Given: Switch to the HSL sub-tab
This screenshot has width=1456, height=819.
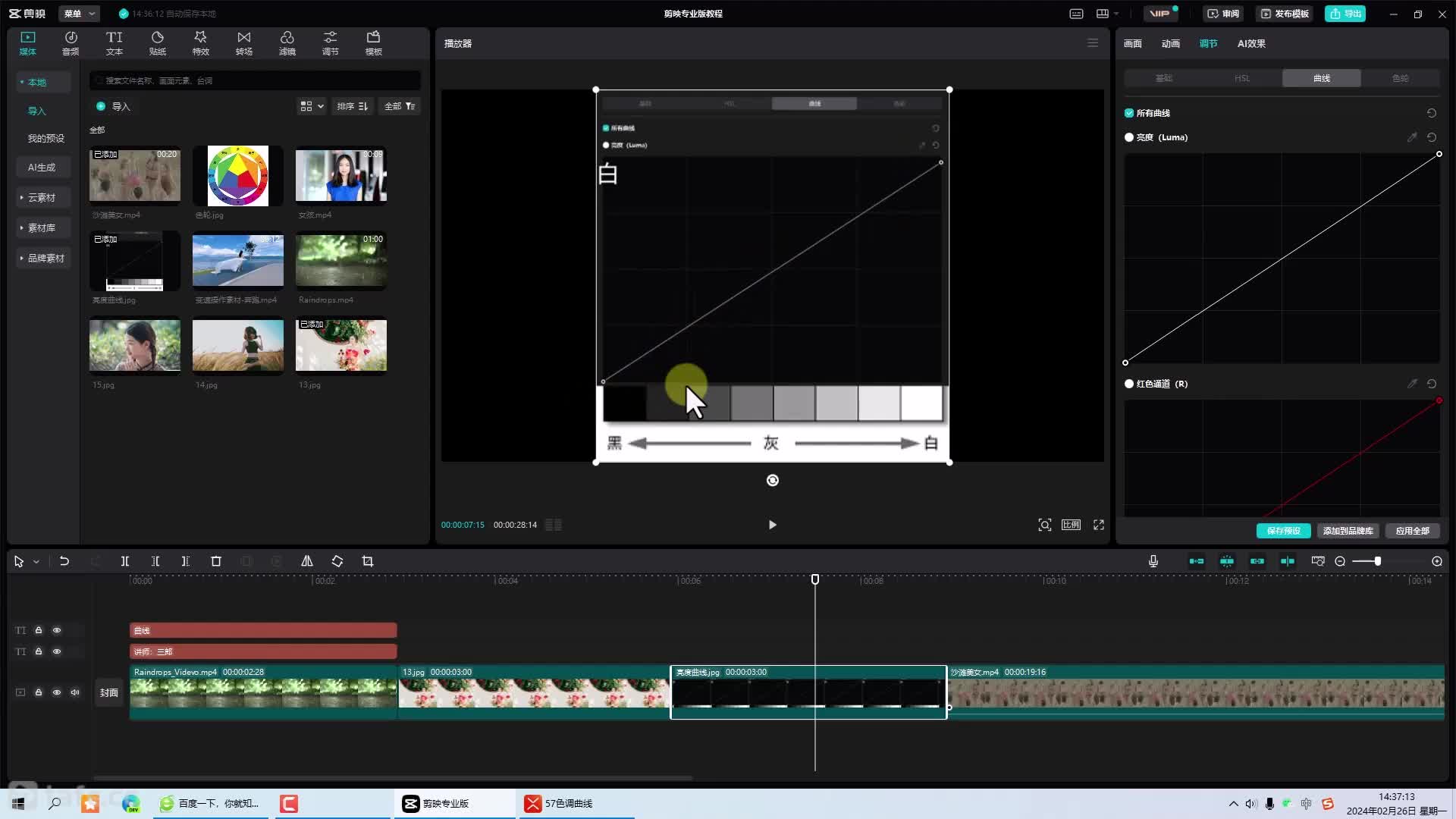Looking at the screenshot, I should 1242,78.
